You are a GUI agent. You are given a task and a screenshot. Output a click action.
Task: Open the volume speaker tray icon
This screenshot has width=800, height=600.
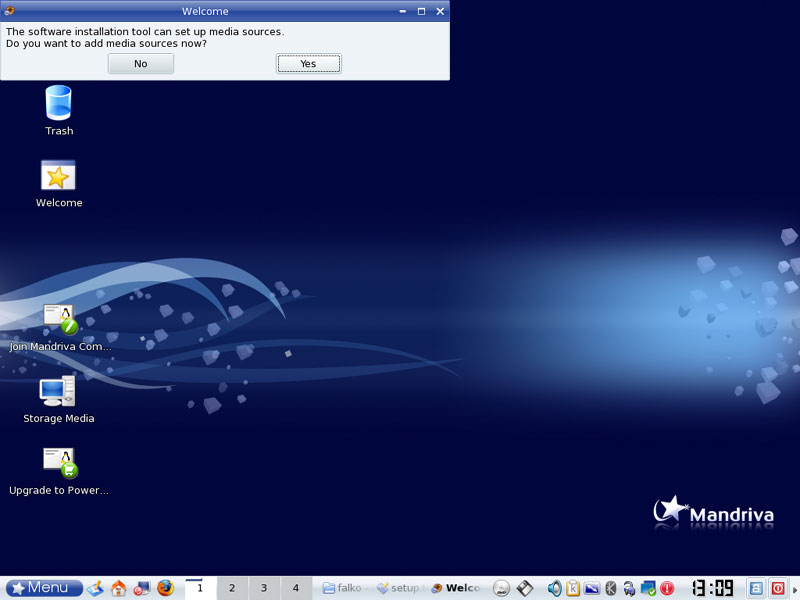coord(554,588)
